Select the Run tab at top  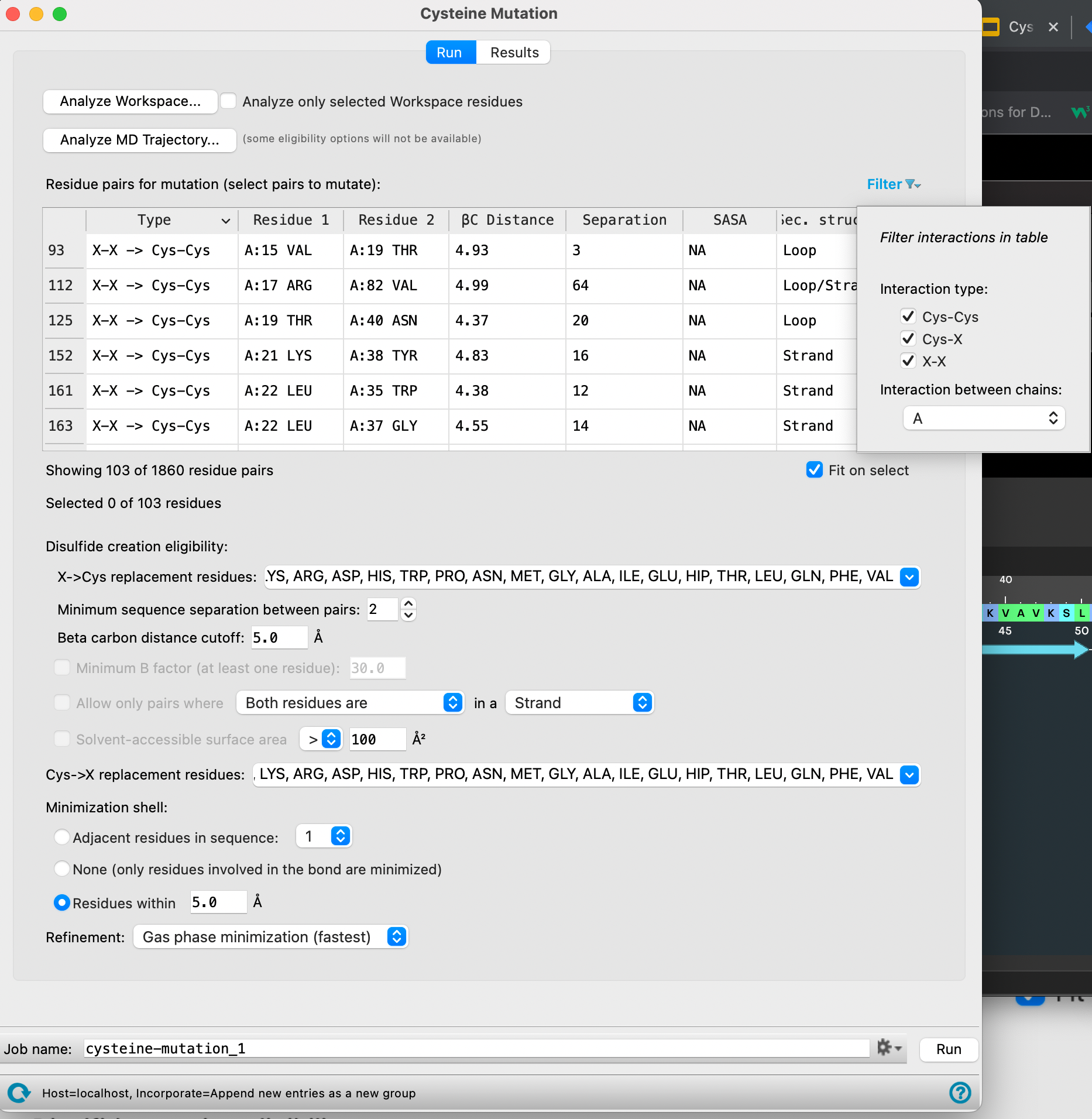(x=449, y=52)
